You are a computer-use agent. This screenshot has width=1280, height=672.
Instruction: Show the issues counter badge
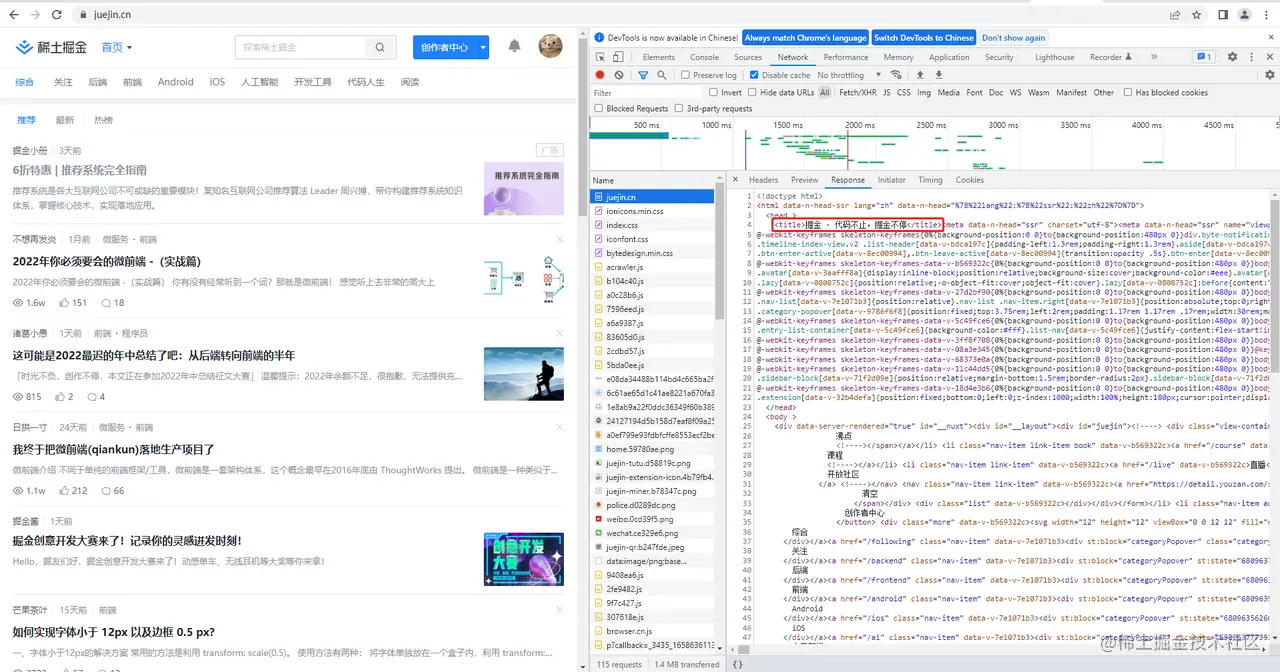pyautogui.click(x=1205, y=57)
